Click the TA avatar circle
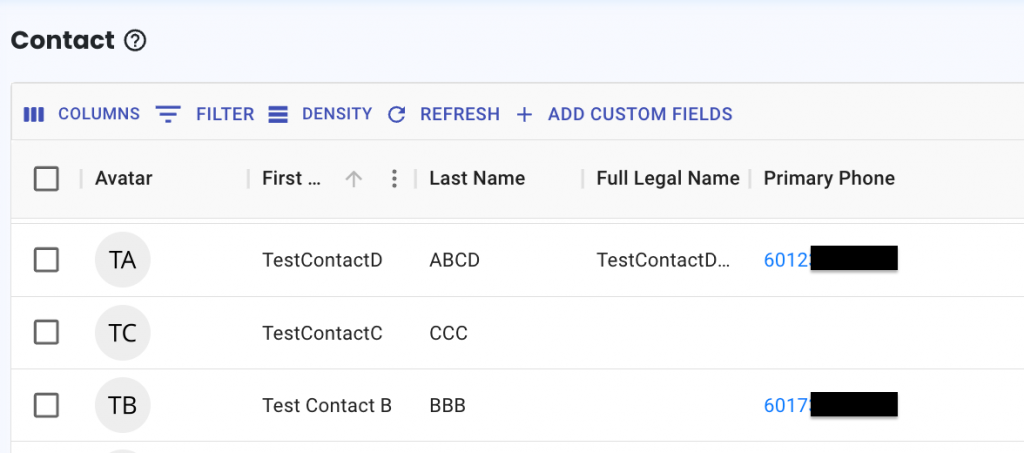This screenshot has height=453, width=1024. click(123, 260)
